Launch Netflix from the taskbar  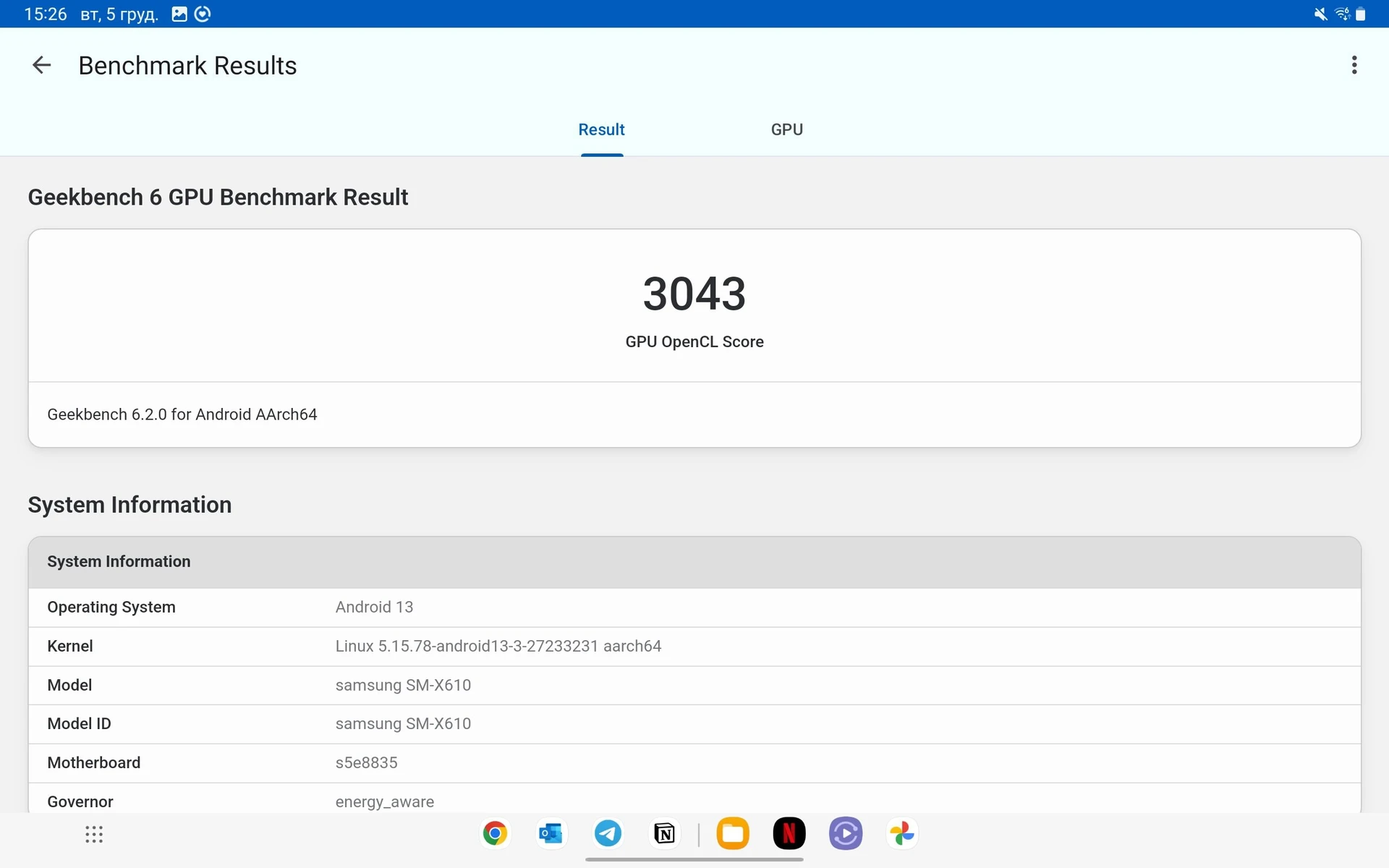tap(789, 834)
